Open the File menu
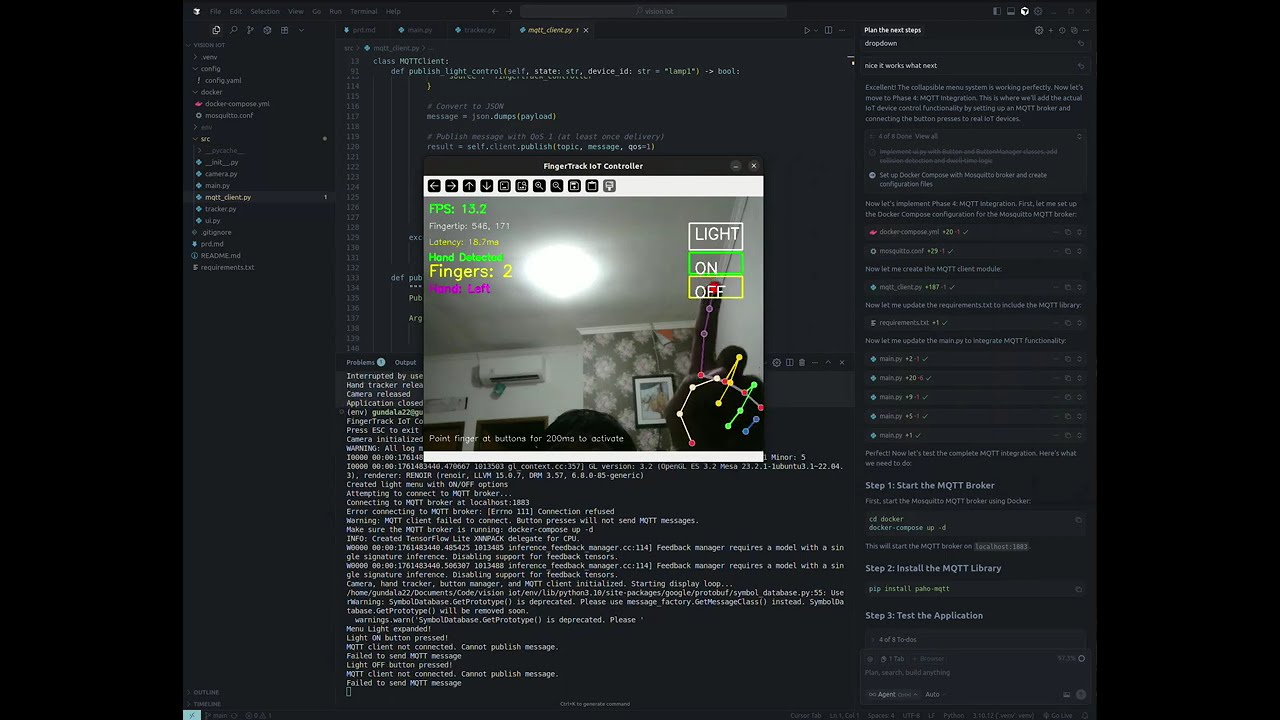Image resolution: width=1280 pixels, height=720 pixels. 215,11
